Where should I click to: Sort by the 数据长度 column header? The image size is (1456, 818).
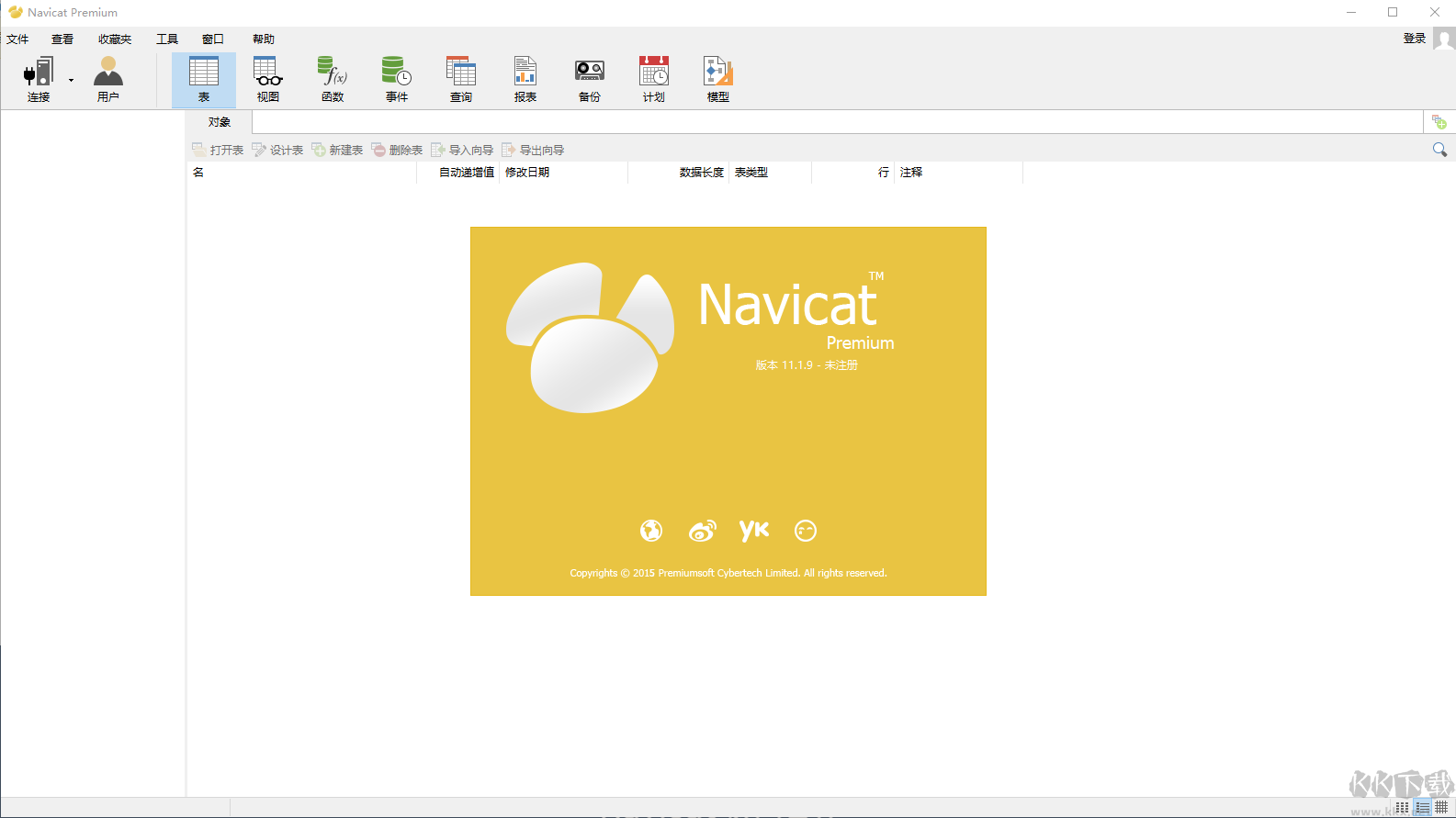point(679,173)
